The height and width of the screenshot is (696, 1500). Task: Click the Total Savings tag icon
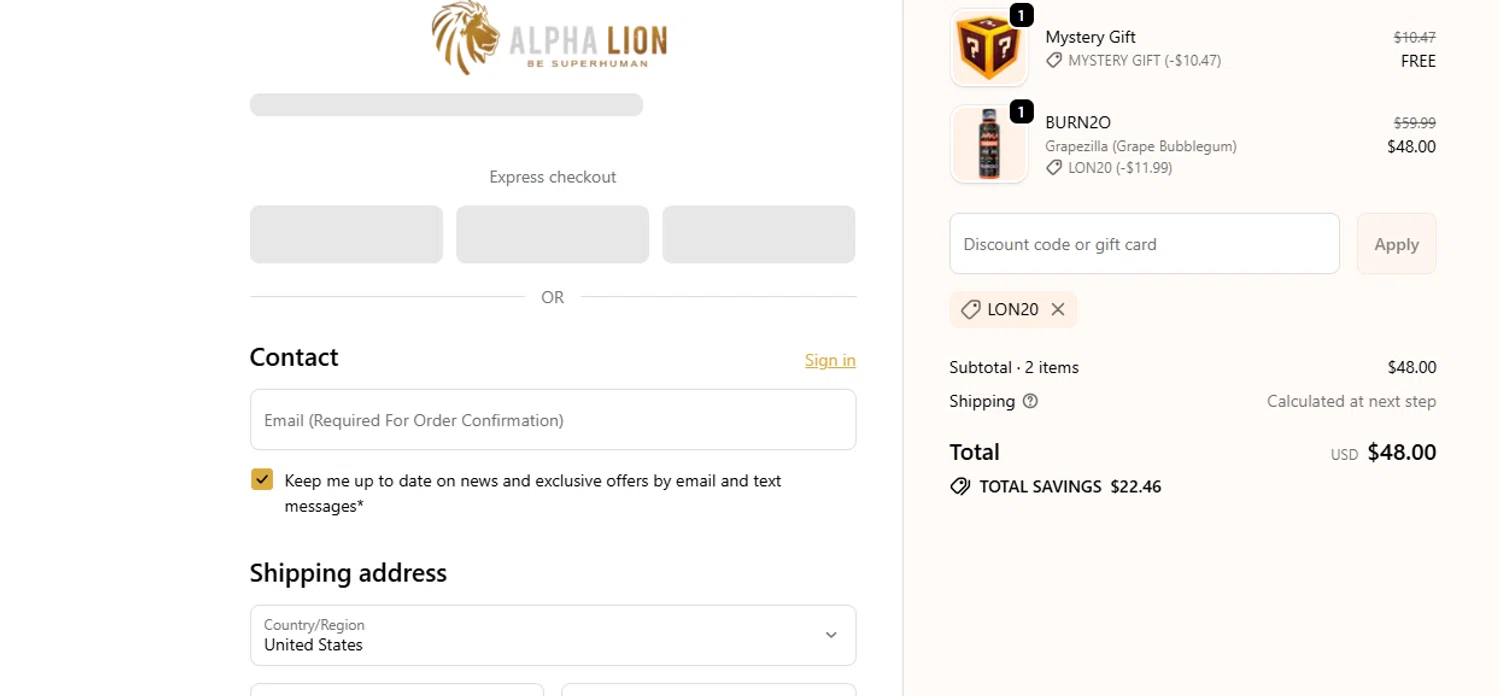point(960,487)
